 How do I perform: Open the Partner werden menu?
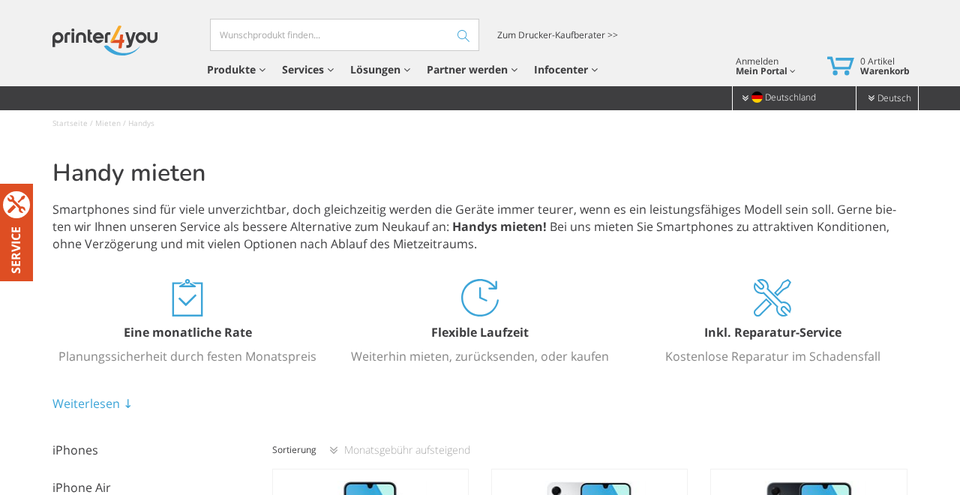coord(472,70)
